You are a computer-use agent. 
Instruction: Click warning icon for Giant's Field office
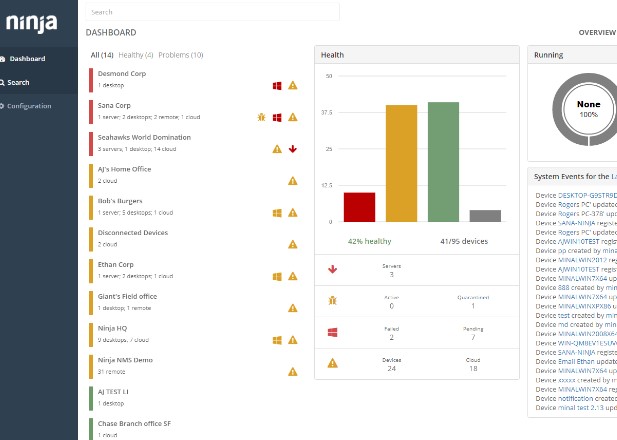[292, 308]
